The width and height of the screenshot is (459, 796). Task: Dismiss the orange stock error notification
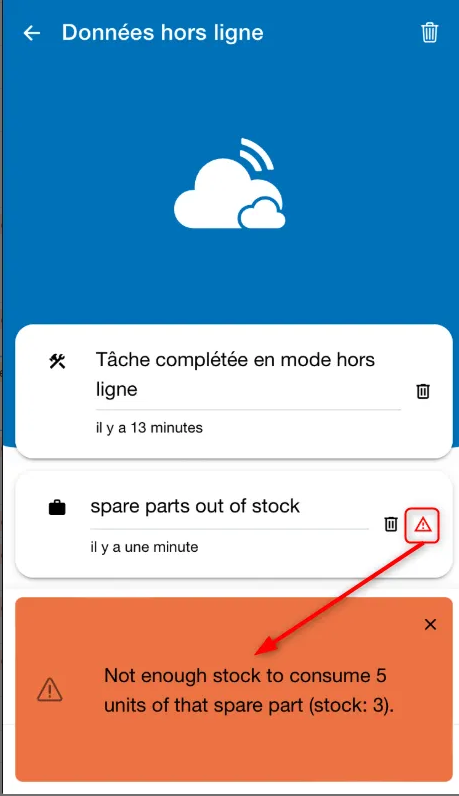[x=430, y=624]
